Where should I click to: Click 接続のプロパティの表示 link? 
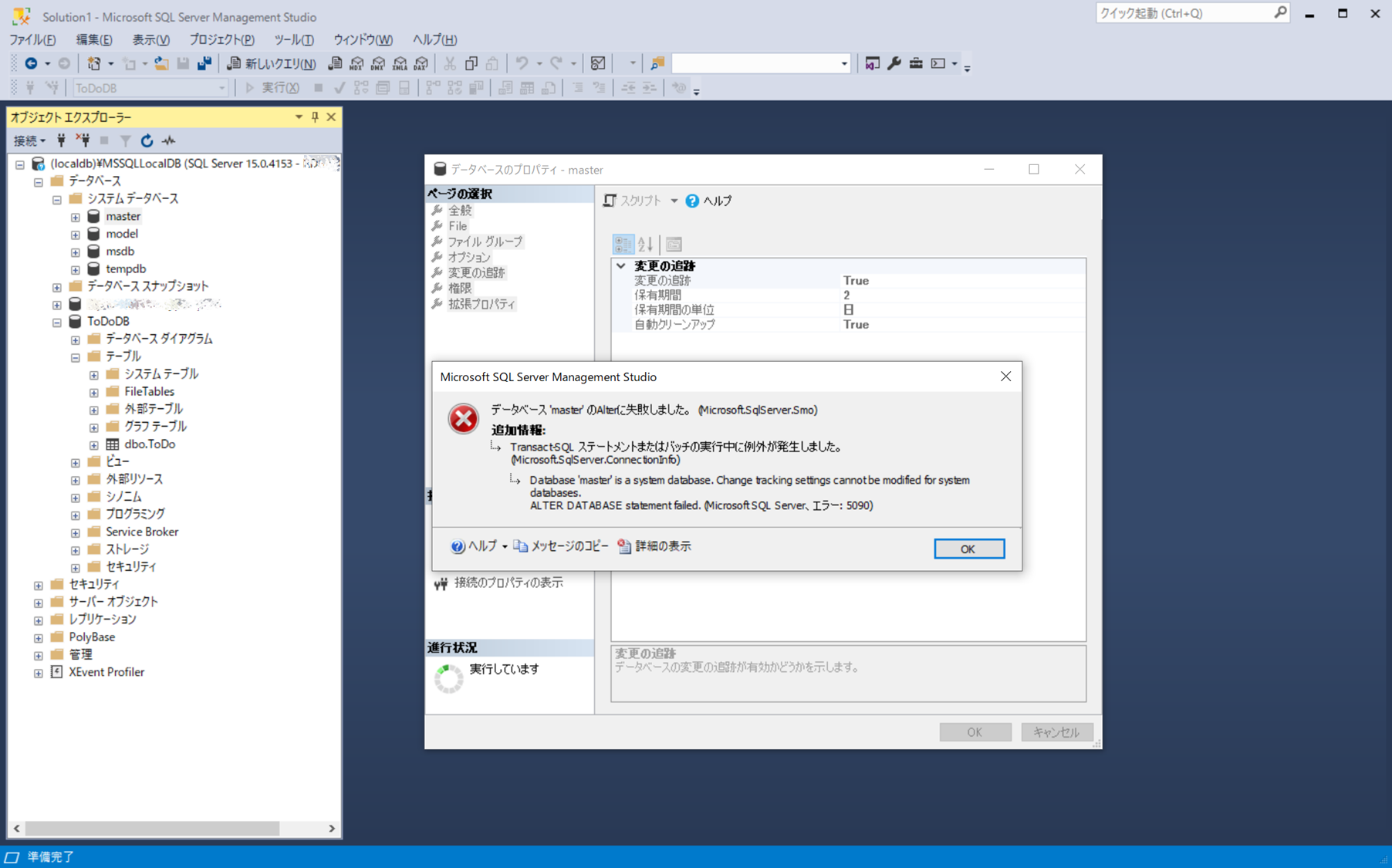point(508,583)
